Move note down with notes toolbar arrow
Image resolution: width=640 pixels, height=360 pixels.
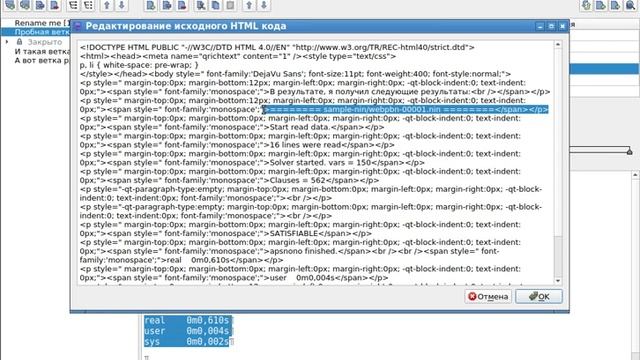click(264, 5)
